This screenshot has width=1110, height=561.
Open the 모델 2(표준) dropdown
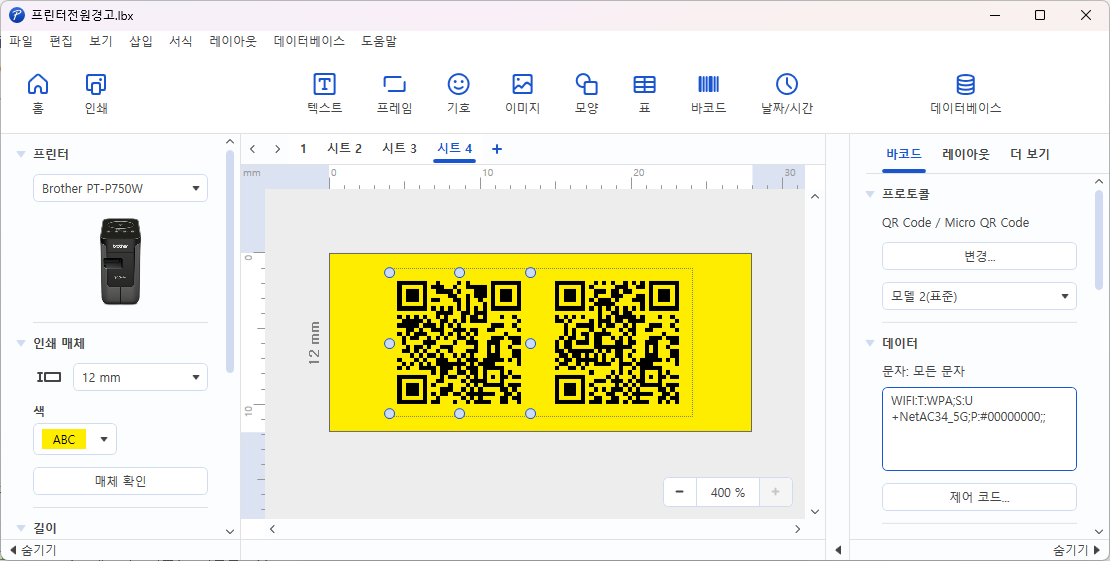(979, 296)
